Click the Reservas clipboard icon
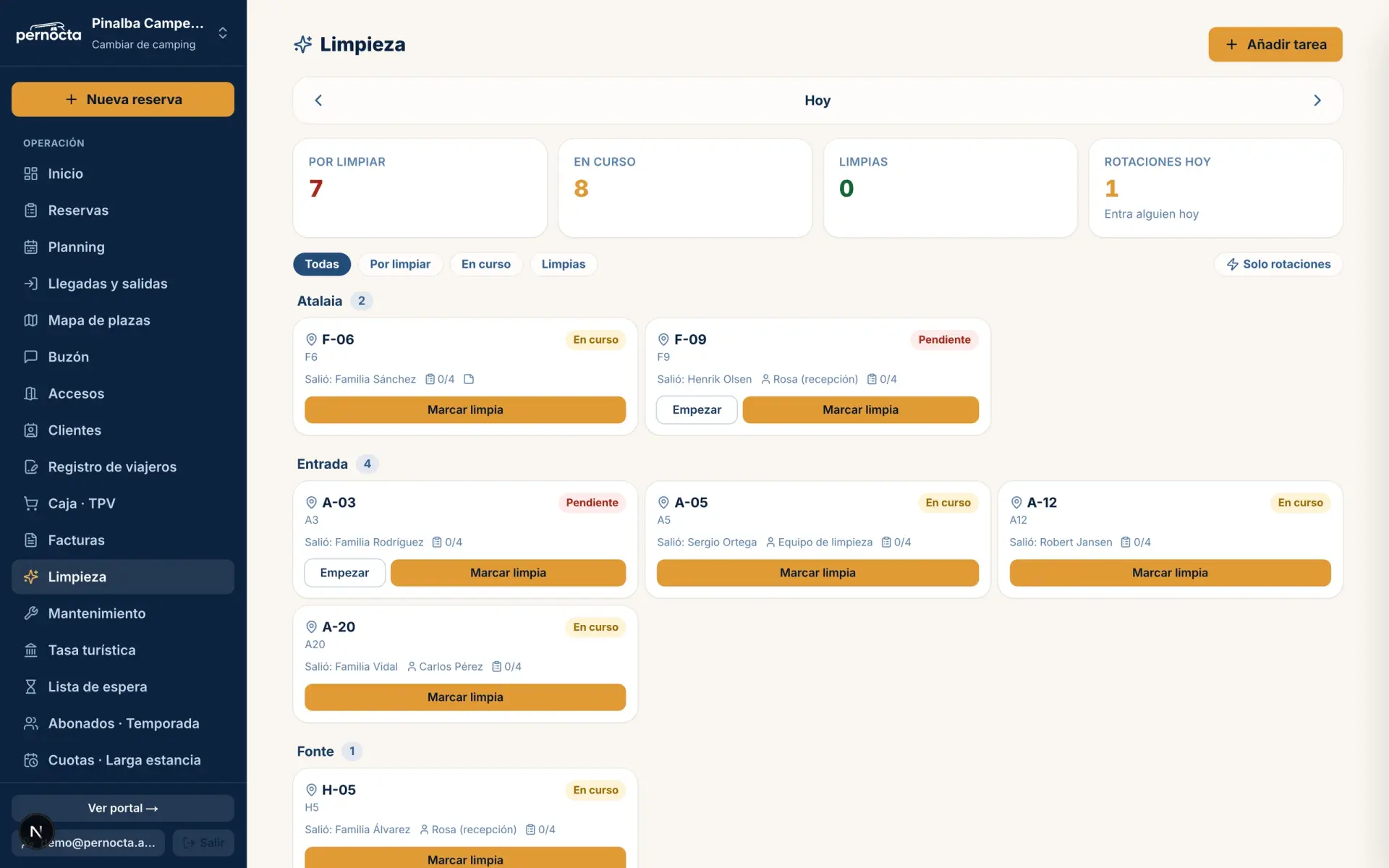 pyautogui.click(x=30, y=210)
